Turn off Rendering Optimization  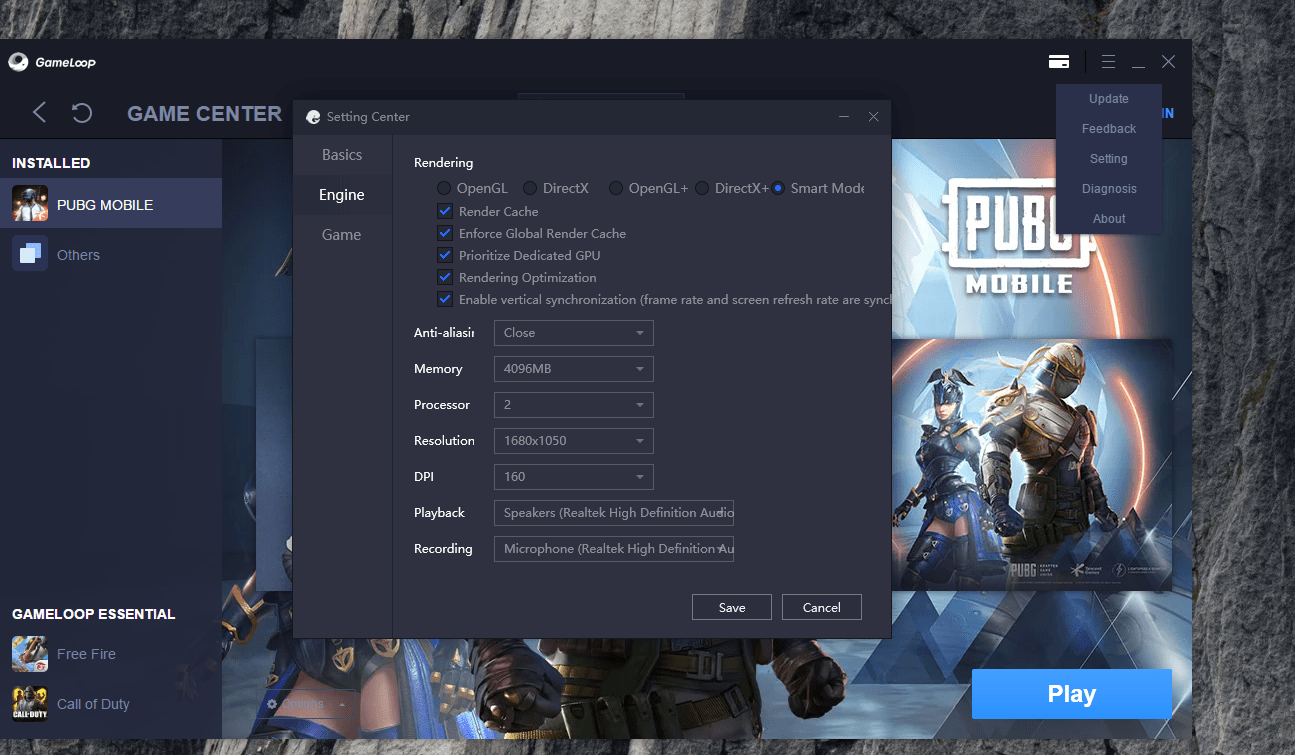[445, 277]
